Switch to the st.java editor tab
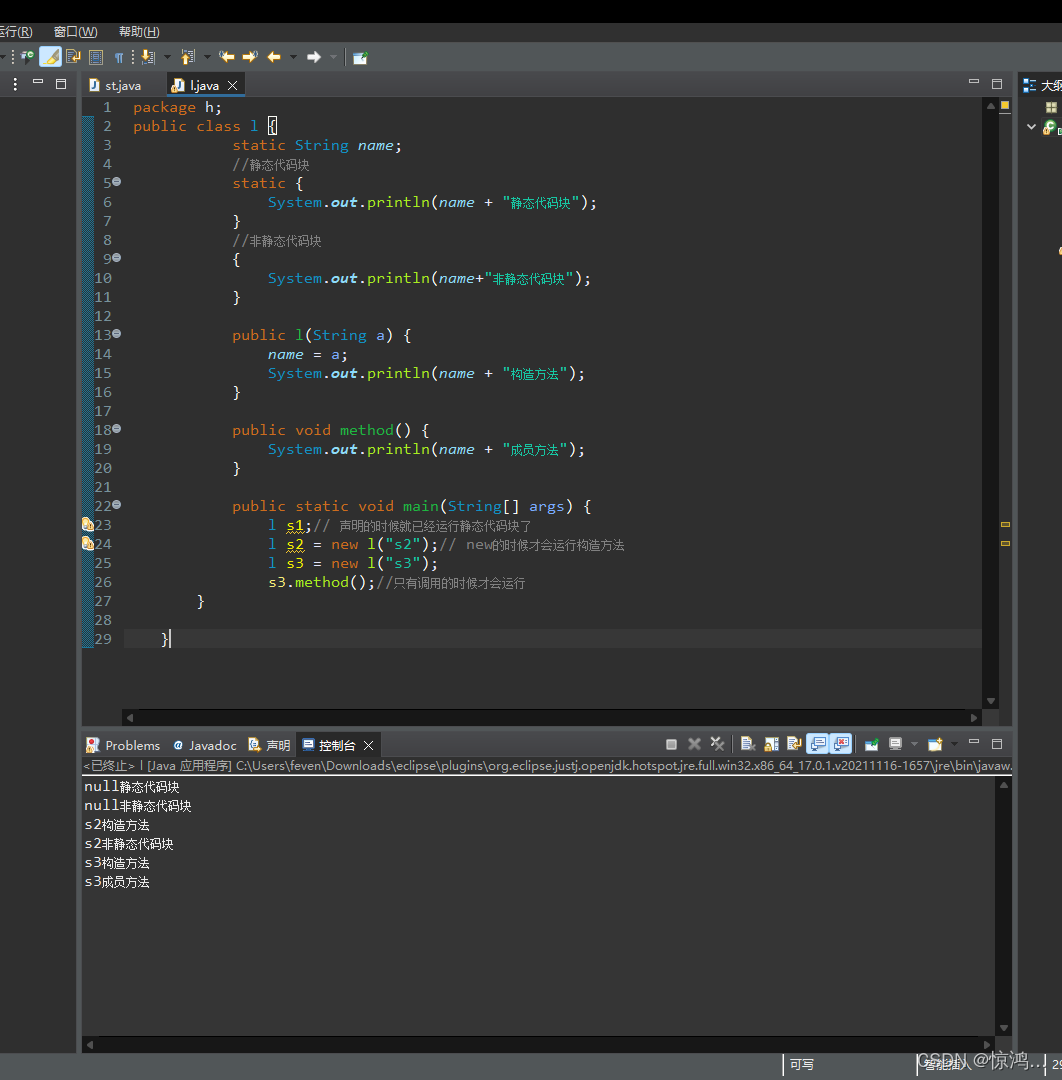This screenshot has width=1062, height=1080. point(122,86)
